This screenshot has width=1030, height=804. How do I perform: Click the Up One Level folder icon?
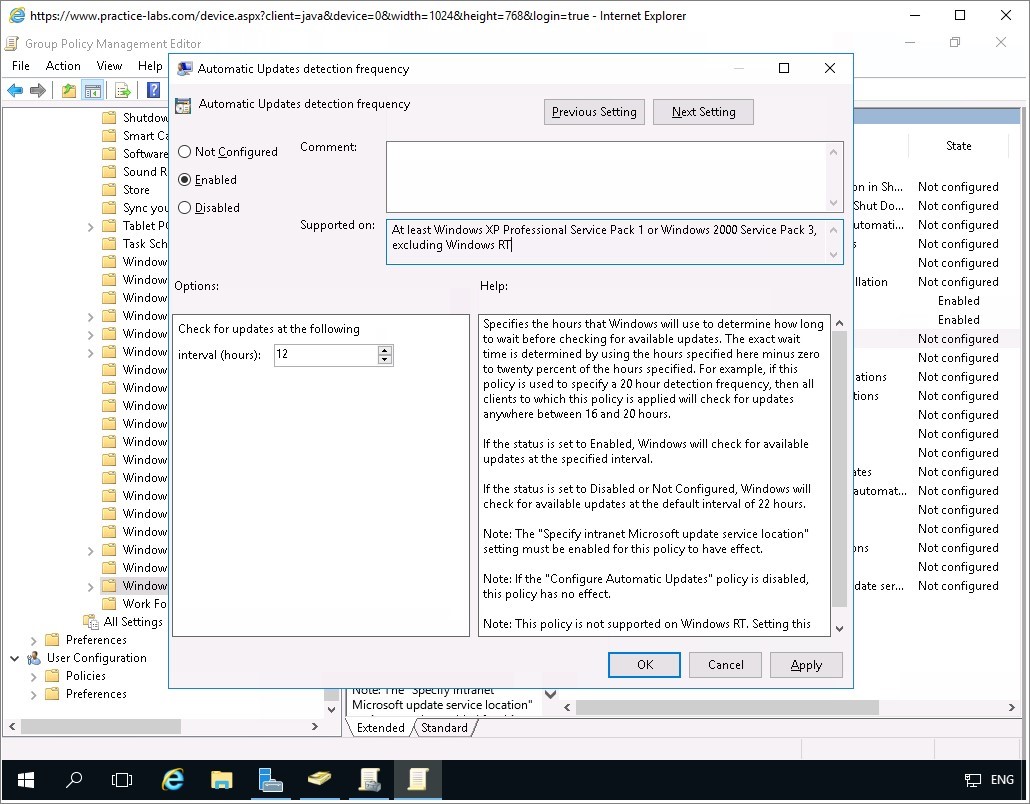click(68, 91)
